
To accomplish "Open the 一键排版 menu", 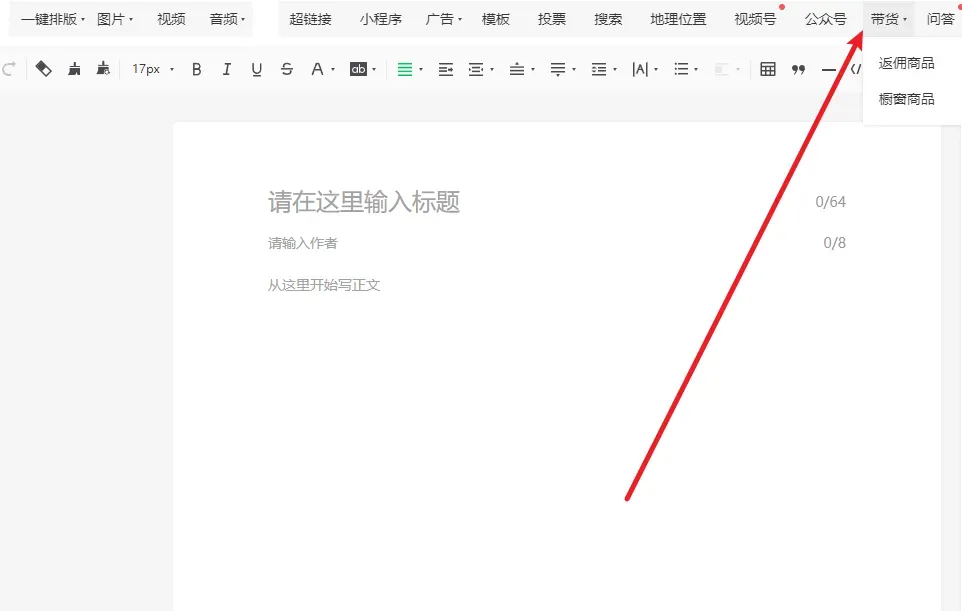I will click(53, 20).
